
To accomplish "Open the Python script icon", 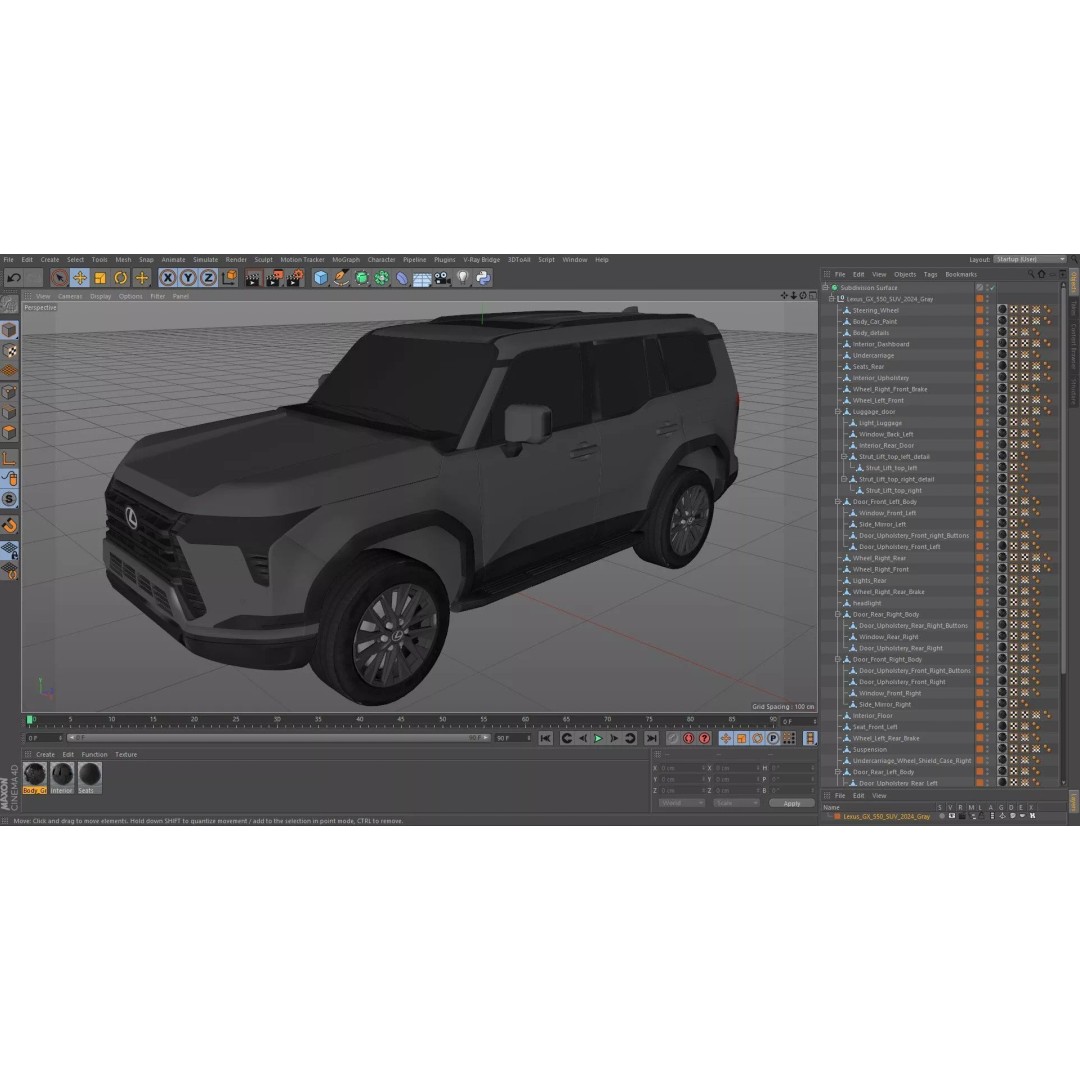I will (x=484, y=278).
